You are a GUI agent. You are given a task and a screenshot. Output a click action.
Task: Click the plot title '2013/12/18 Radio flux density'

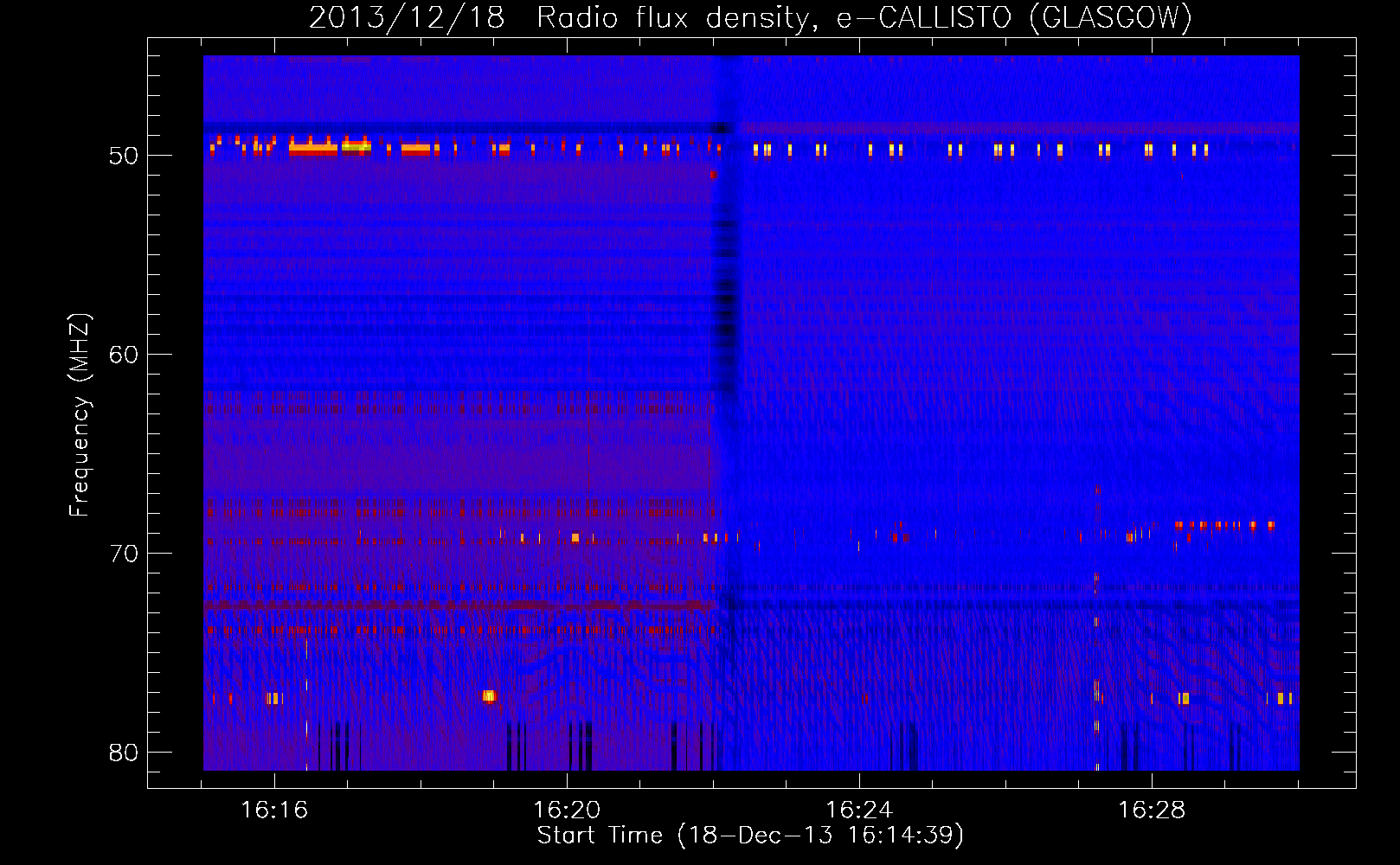[562, 17]
